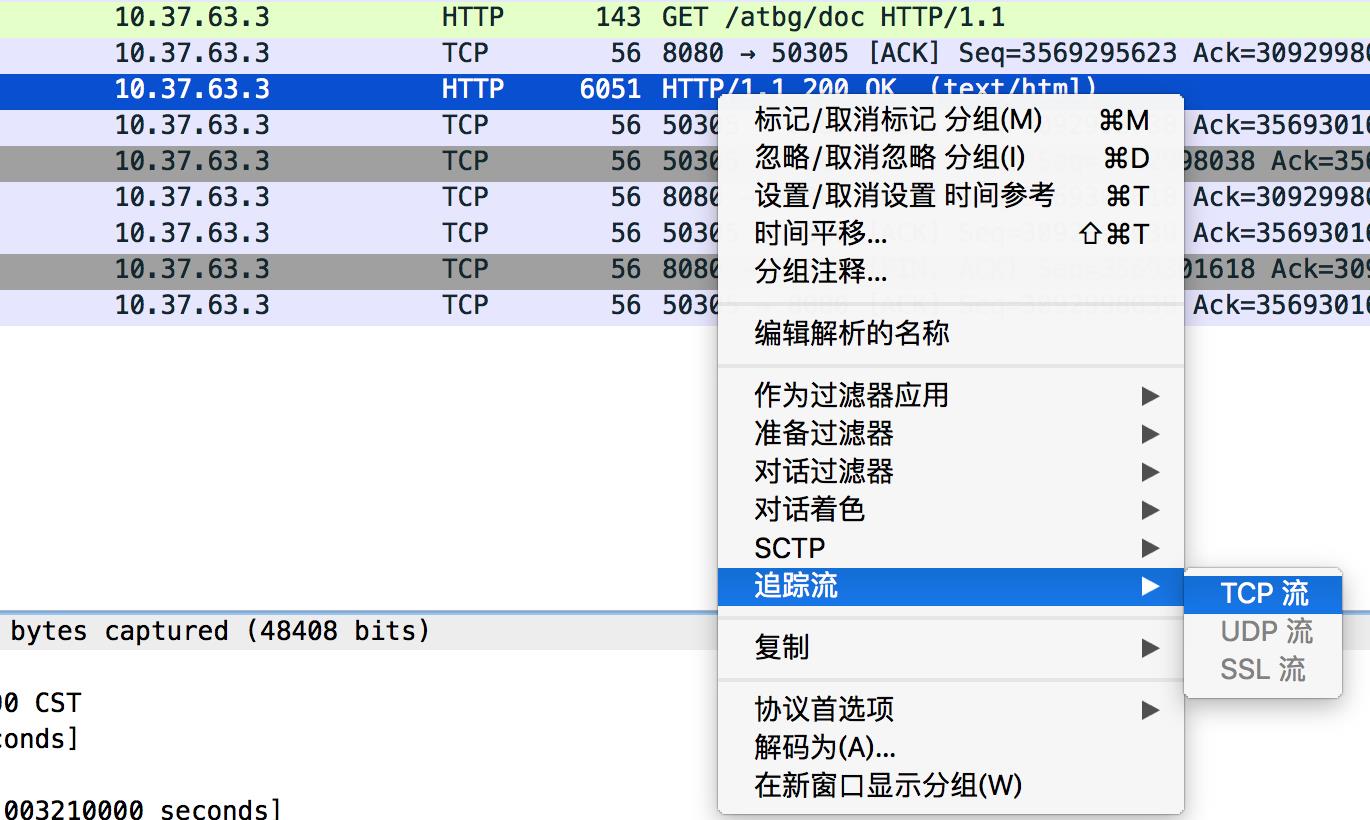Open 解码为(A)... decode as entry
This screenshot has width=1370, height=820.
(x=950, y=747)
